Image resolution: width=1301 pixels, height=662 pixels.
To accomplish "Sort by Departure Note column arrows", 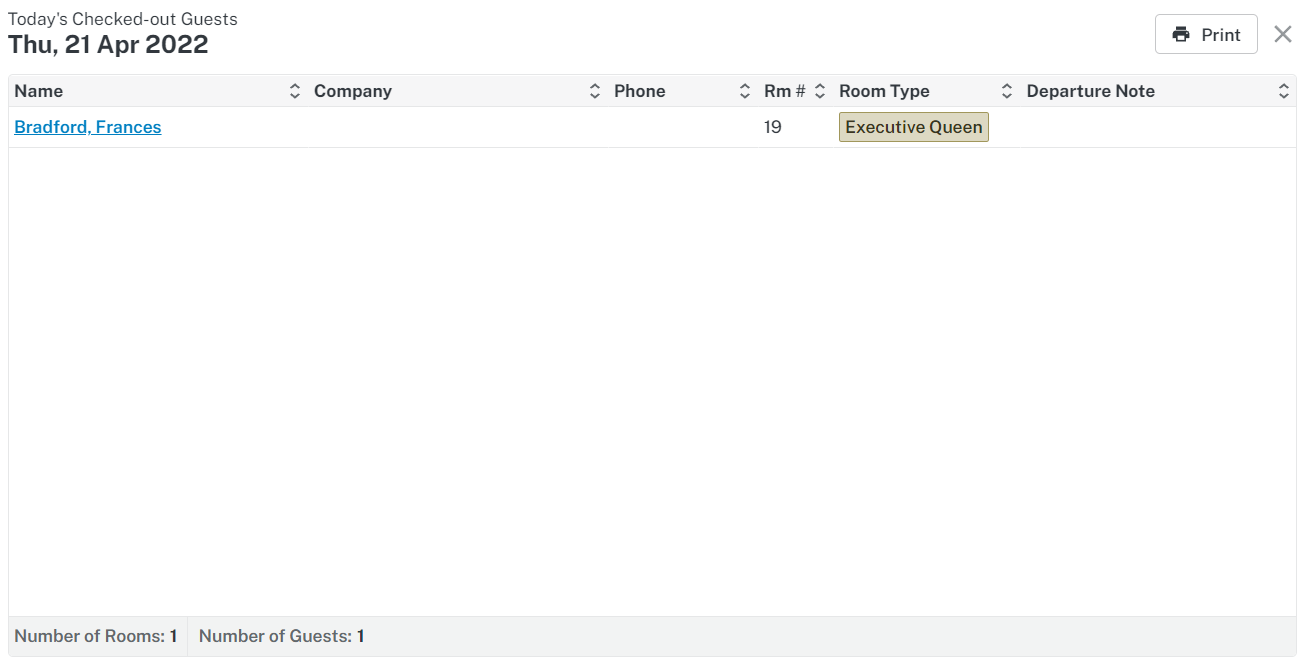I will pyautogui.click(x=1284, y=91).
